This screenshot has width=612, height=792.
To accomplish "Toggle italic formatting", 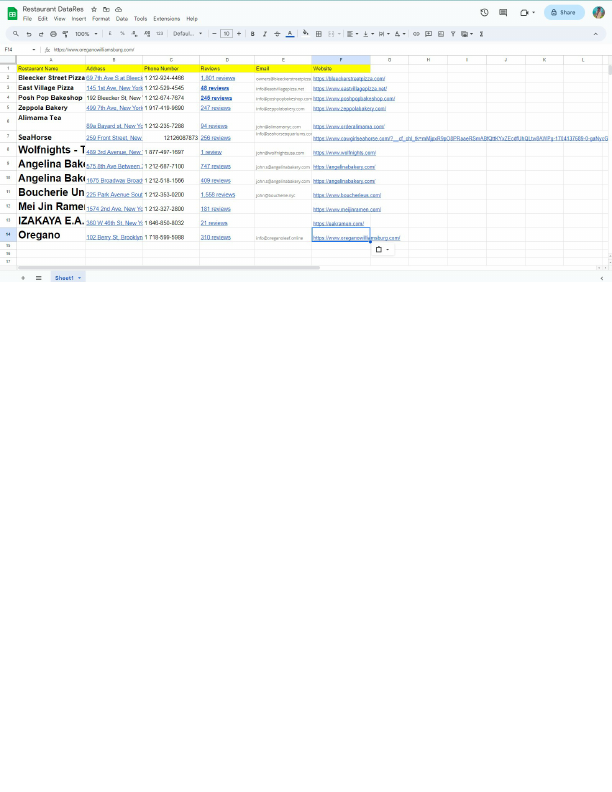I will (x=265, y=34).
